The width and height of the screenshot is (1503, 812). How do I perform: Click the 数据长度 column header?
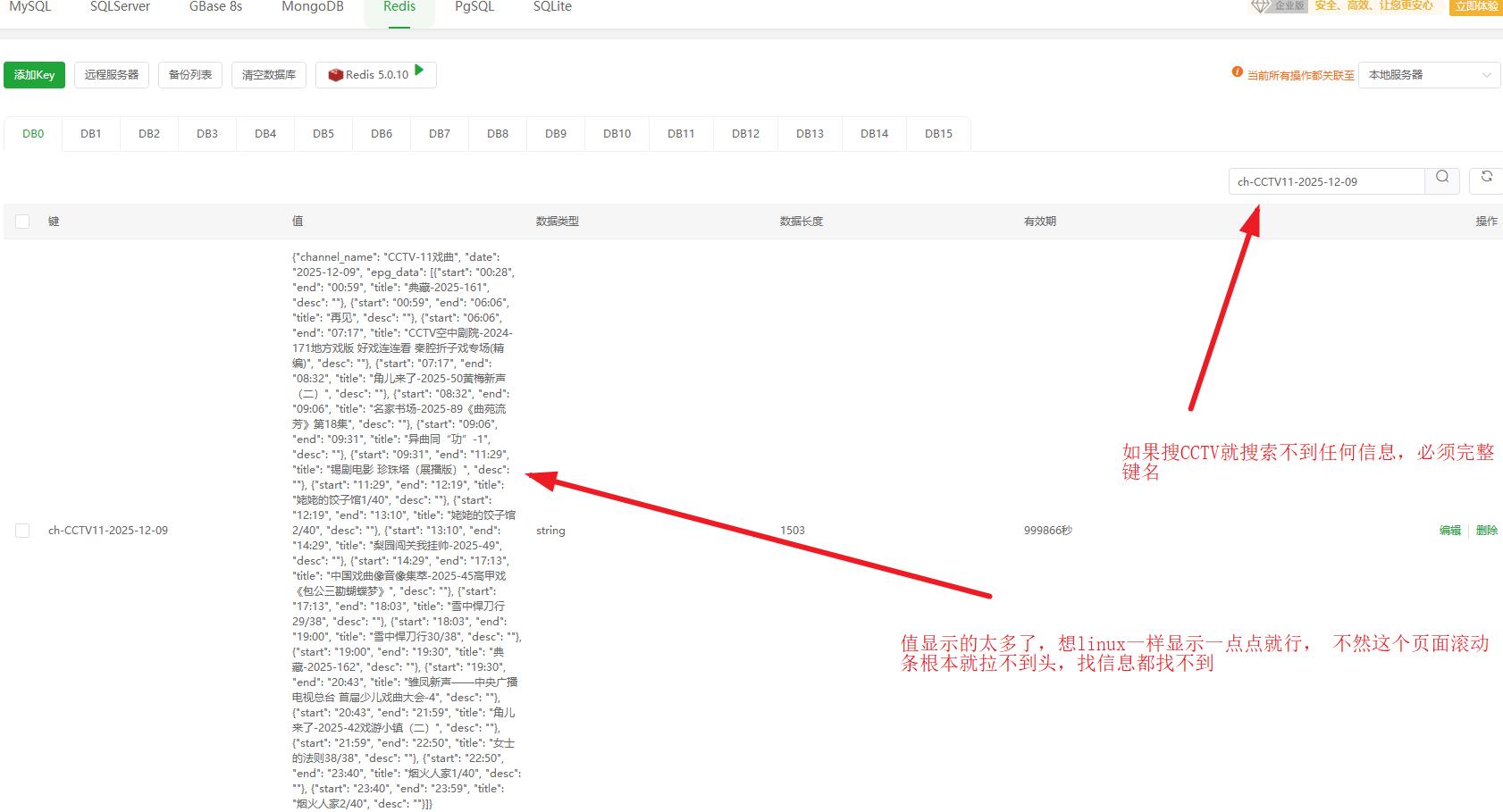(x=802, y=222)
